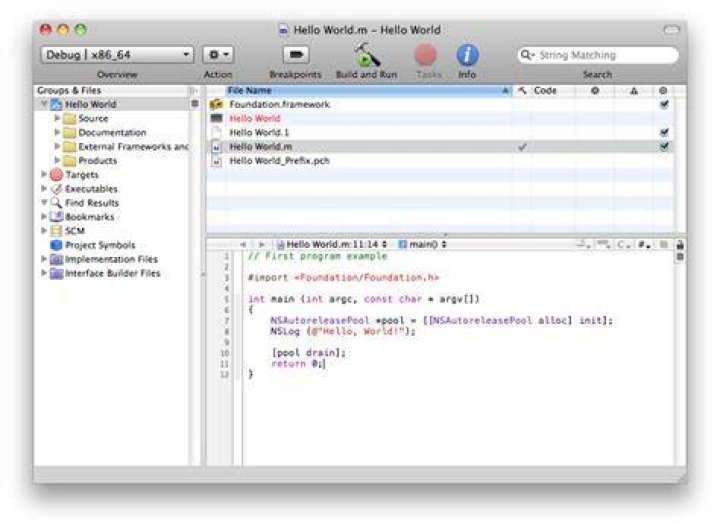720x529 pixels.
Task: Click the build hammer column header
Action: (522, 90)
